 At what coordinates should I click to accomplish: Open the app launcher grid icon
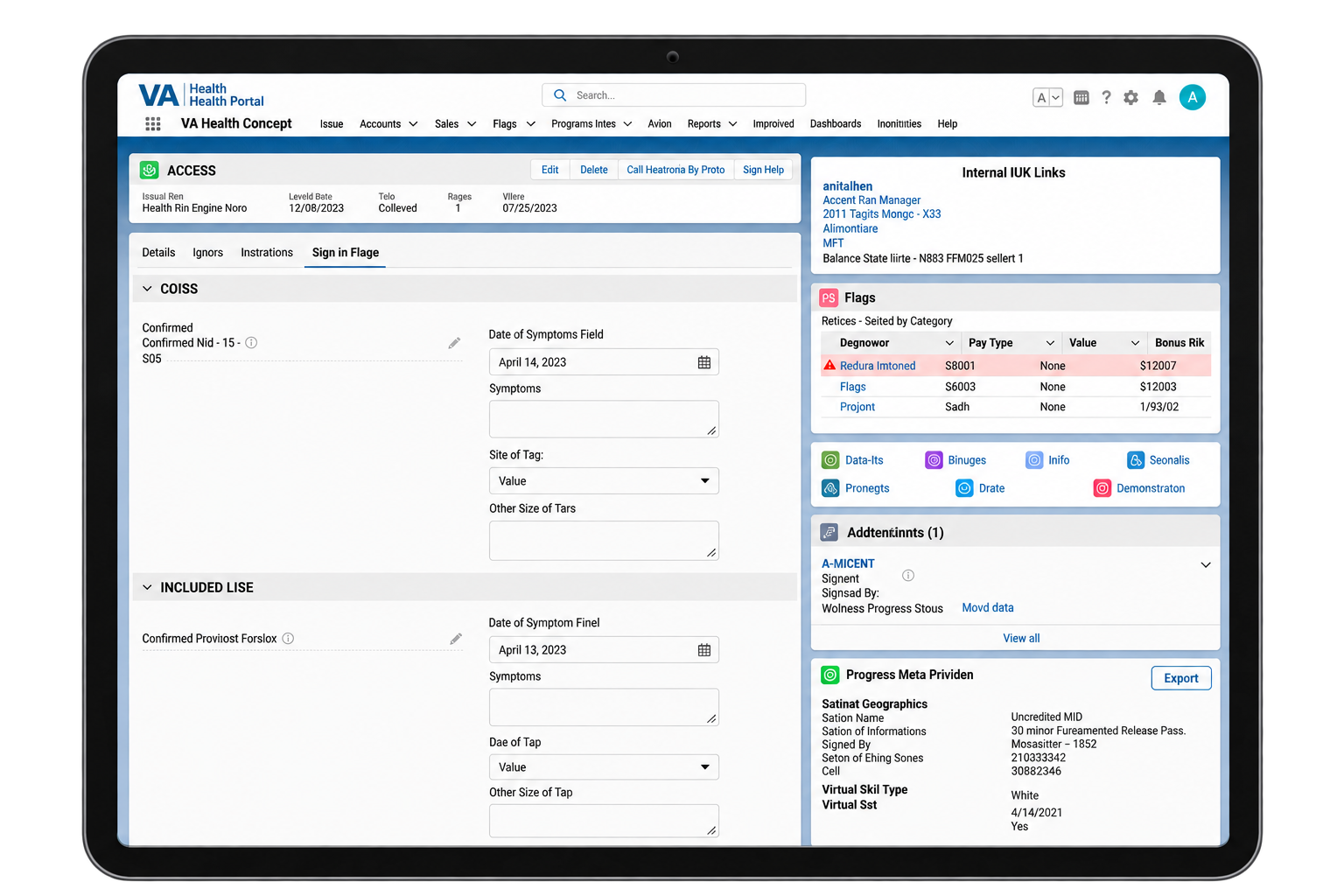pos(153,124)
